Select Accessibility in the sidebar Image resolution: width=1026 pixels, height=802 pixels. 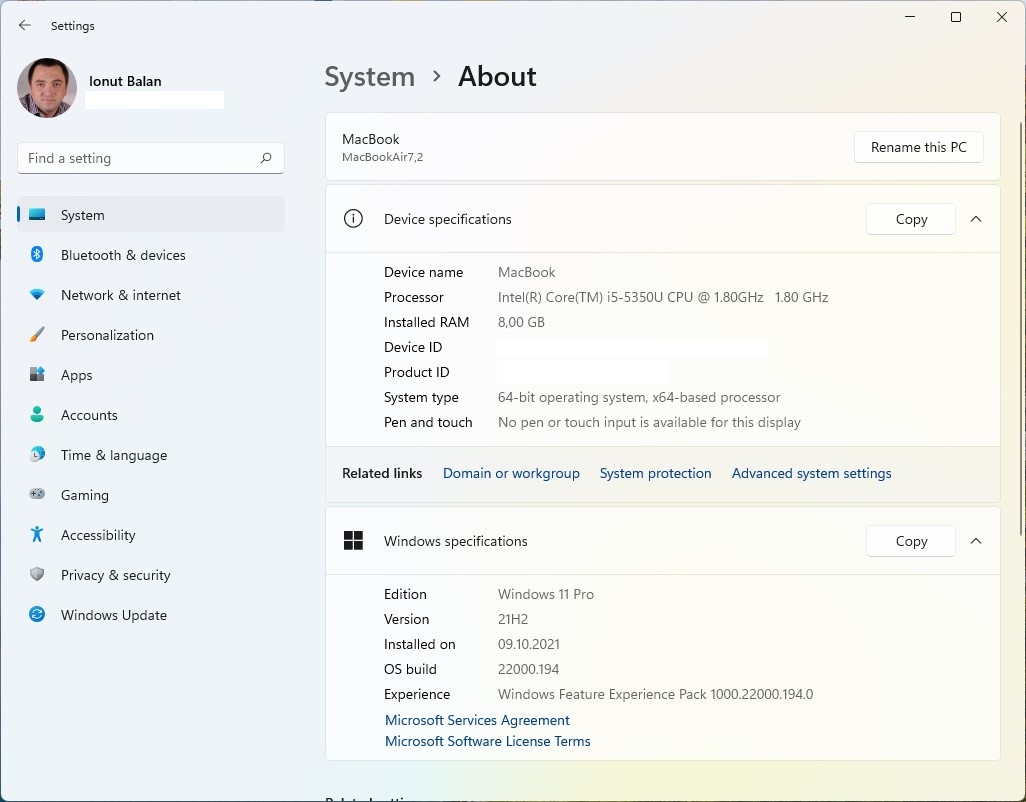pos(98,535)
